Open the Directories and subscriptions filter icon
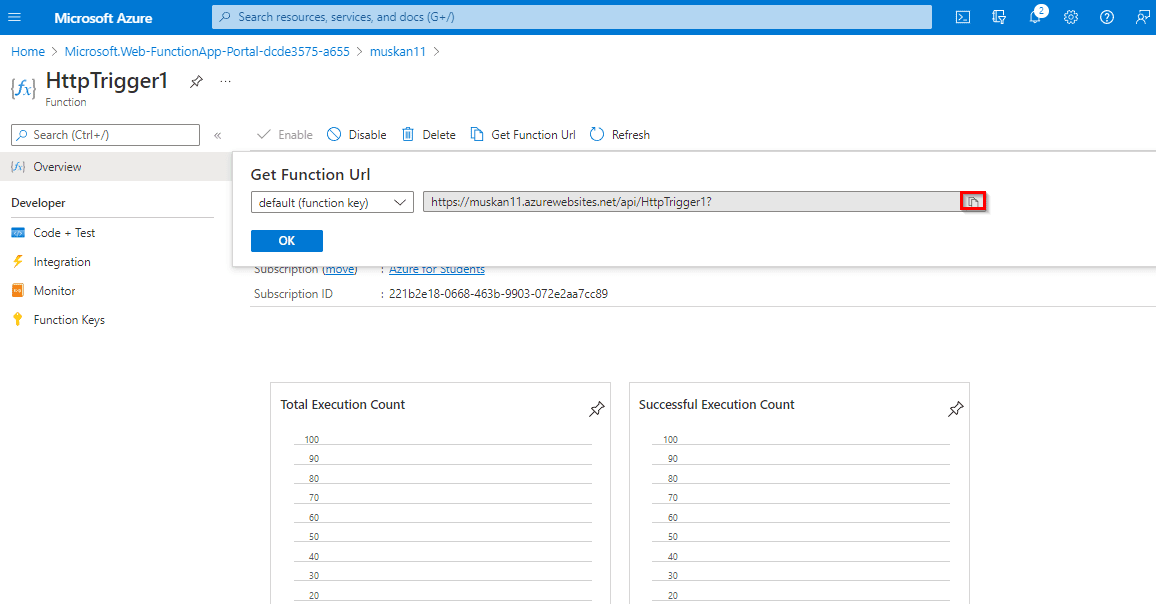Image resolution: width=1156 pixels, height=604 pixels. tap(999, 17)
